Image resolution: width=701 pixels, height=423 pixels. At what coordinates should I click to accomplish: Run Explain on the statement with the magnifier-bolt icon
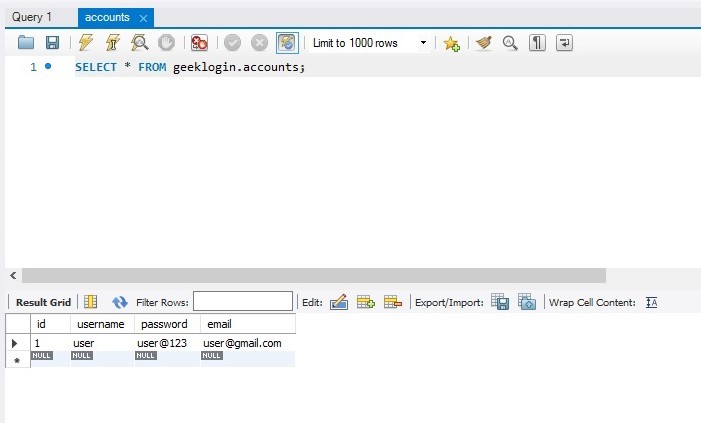click(x=140, y=43)
